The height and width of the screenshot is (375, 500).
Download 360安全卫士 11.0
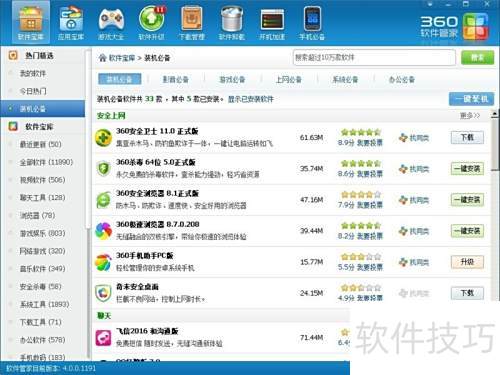pos(467,137)
